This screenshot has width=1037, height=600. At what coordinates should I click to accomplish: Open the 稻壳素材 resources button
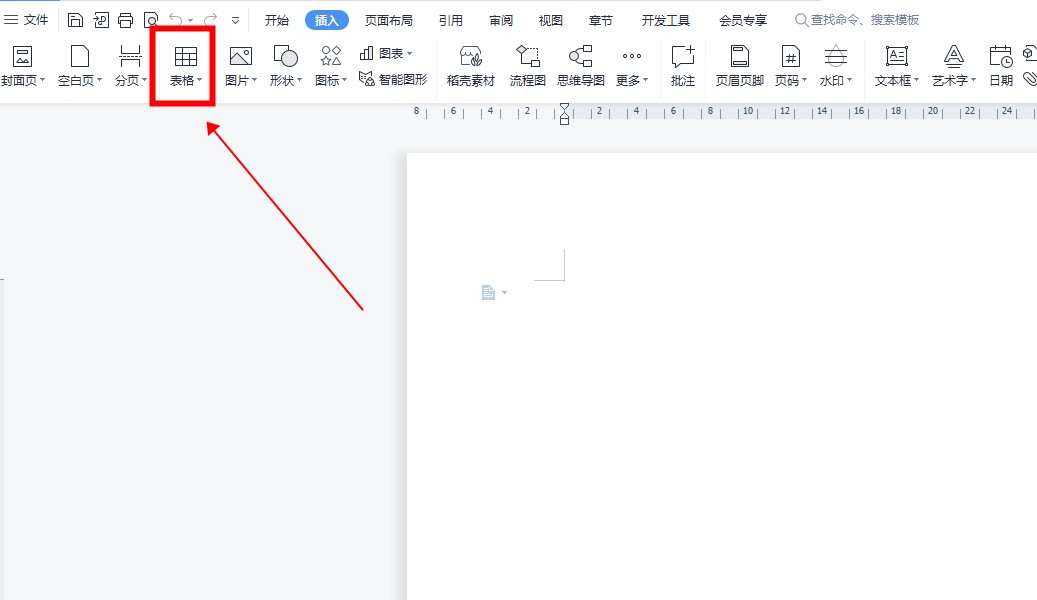[x=470, y=66]
